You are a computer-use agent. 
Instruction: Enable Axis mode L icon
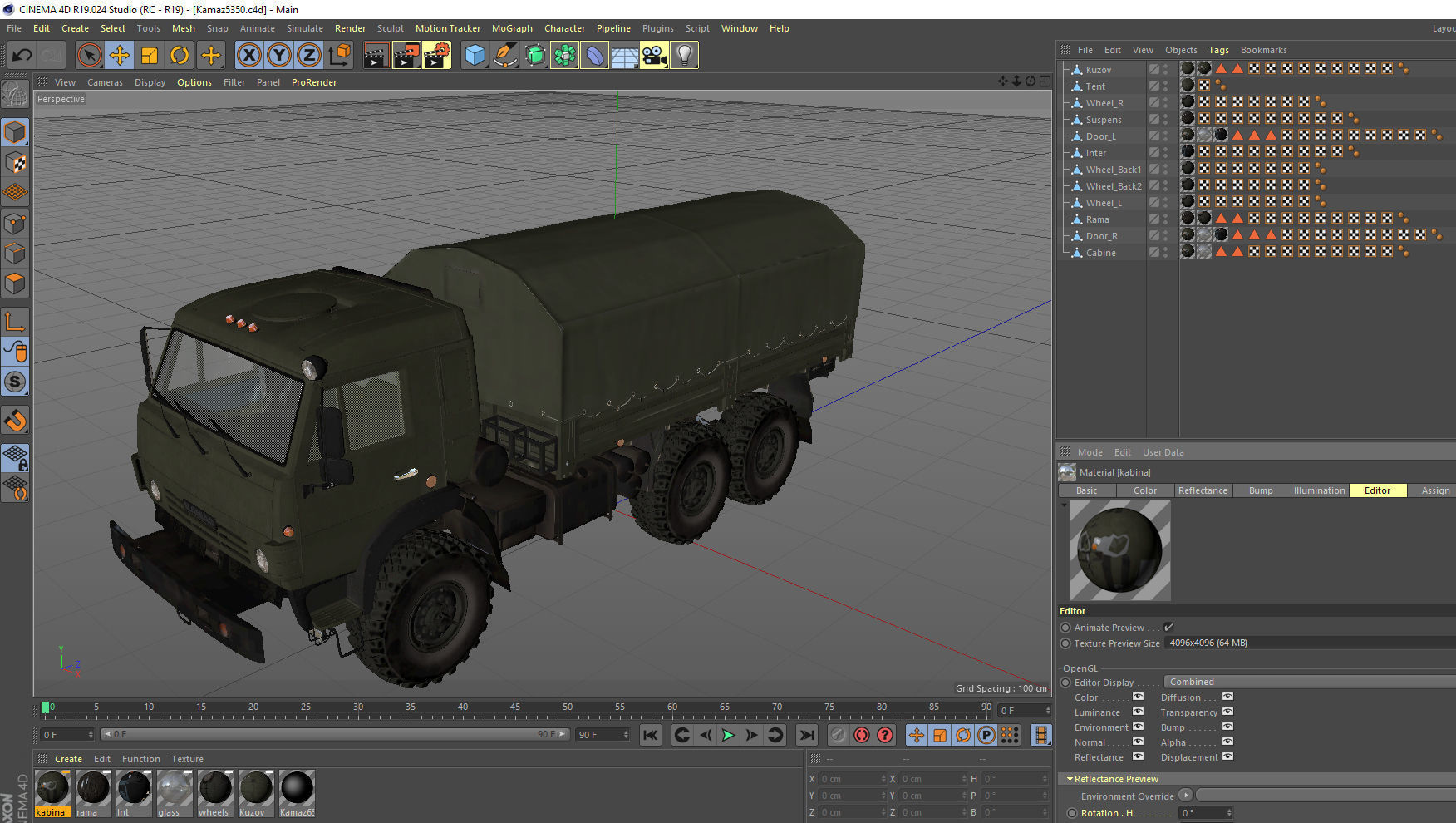click(15, 321)
